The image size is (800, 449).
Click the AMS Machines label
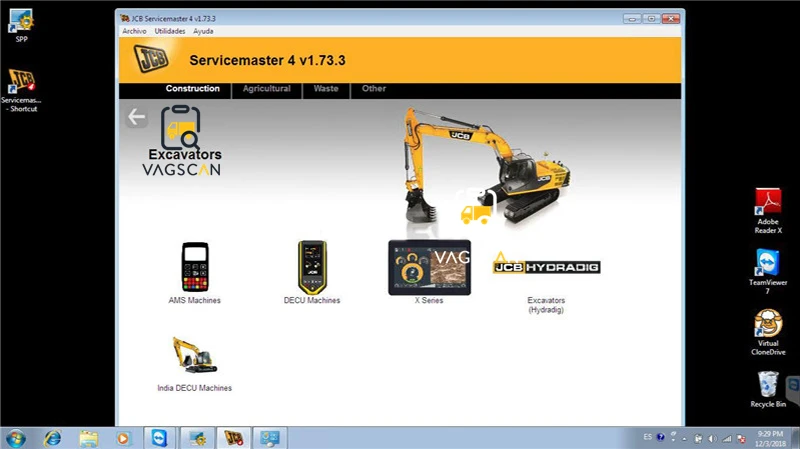pyautogui.click(x=194, y=301)
